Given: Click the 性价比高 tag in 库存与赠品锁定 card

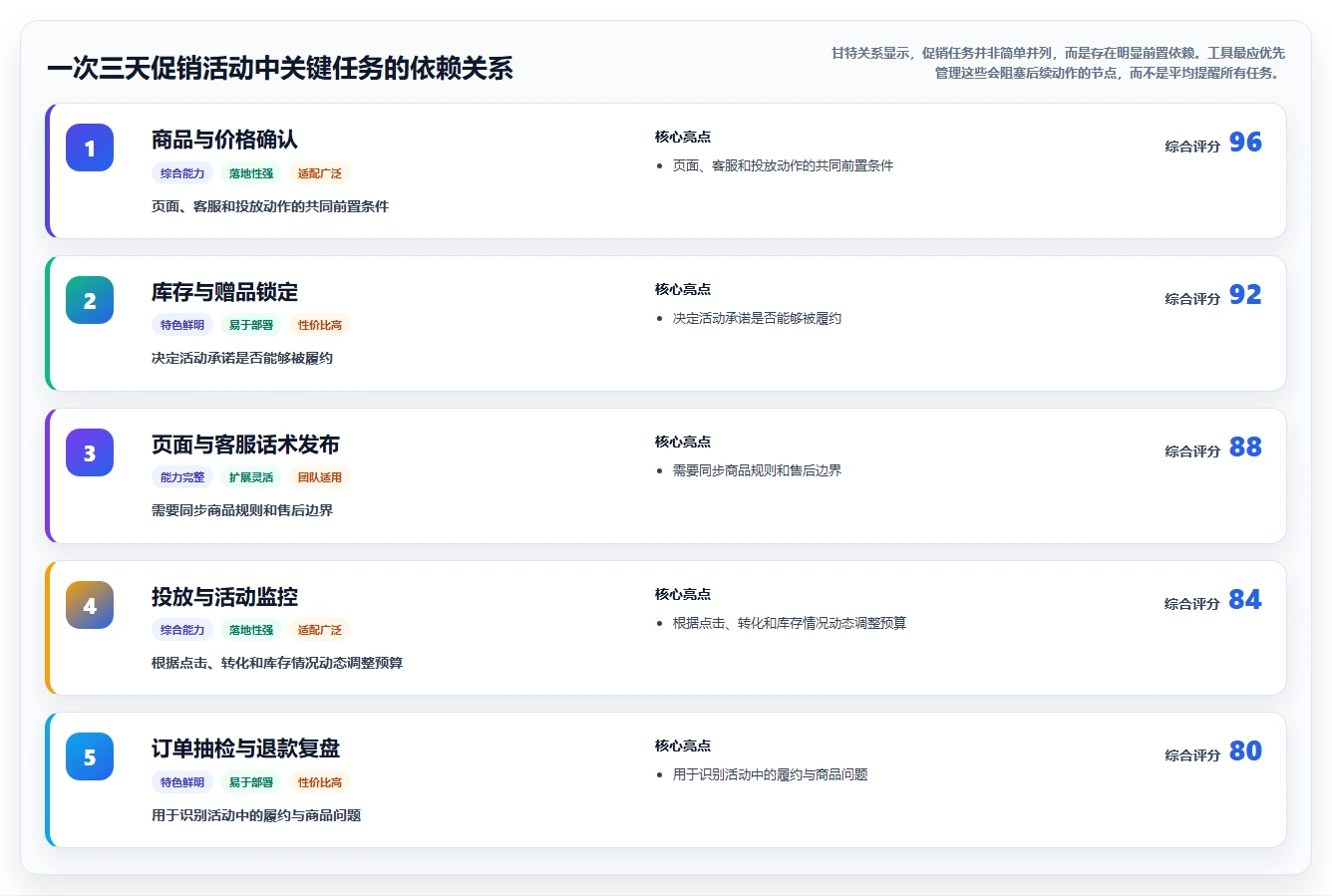Looking at the screenshot, I should coord(320,325).
